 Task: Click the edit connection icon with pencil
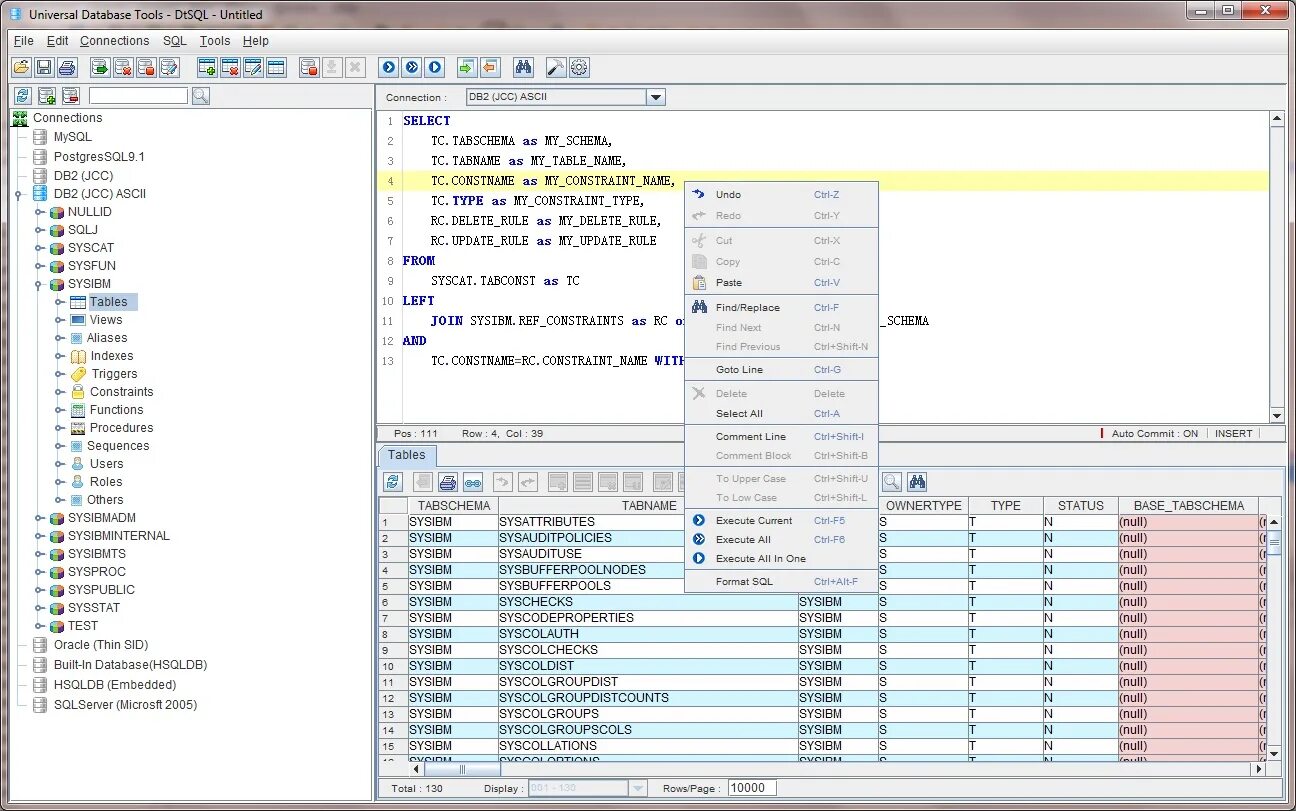[169, 67]
